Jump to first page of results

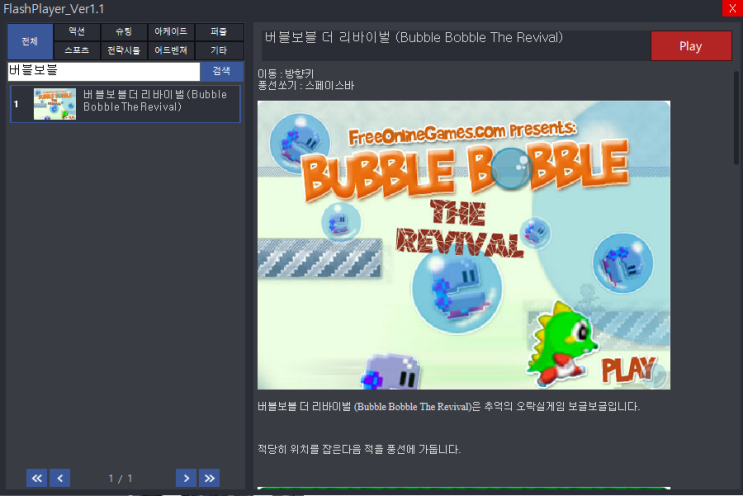point(36,478)
